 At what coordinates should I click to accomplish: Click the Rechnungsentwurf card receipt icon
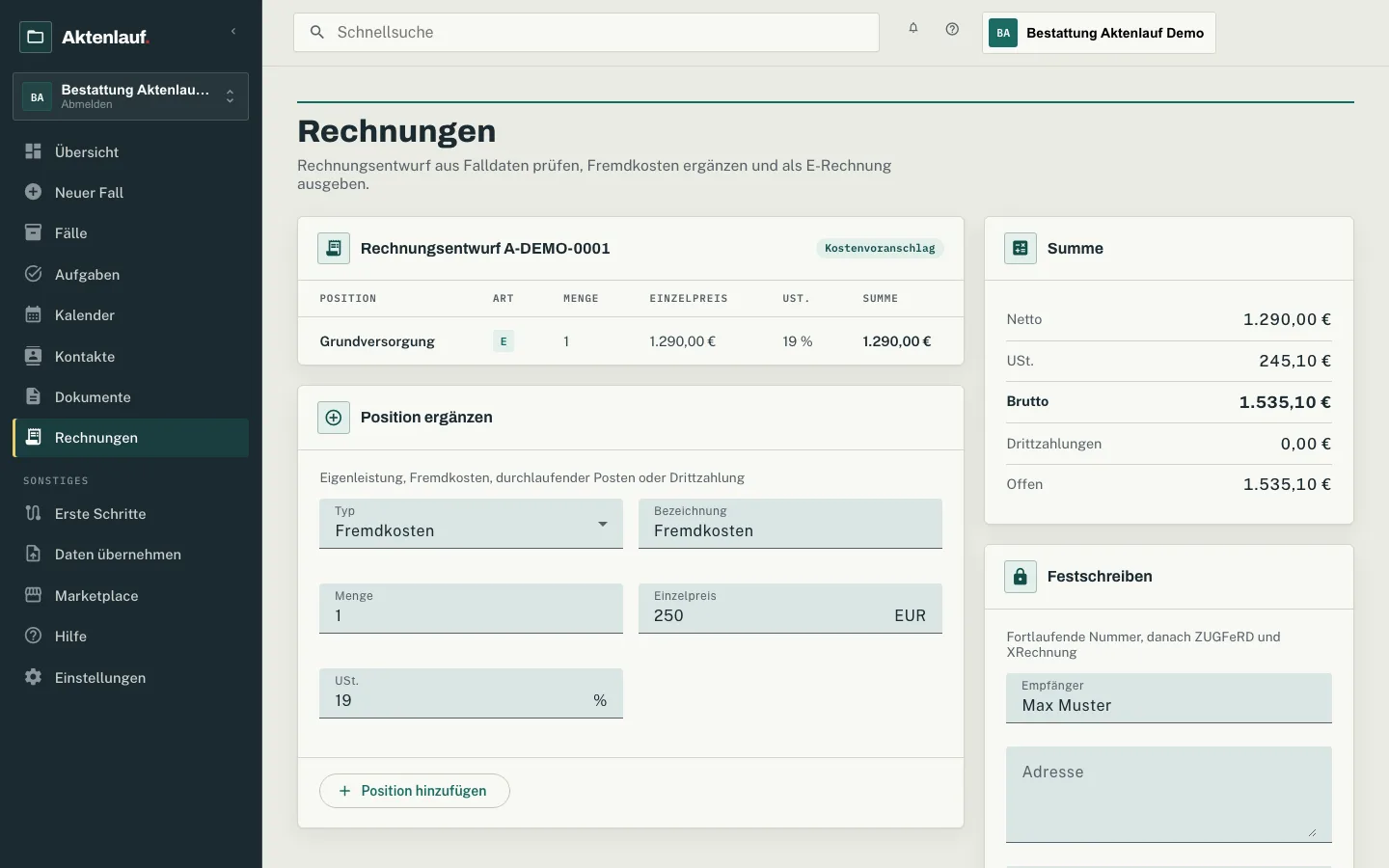[334, 248]
